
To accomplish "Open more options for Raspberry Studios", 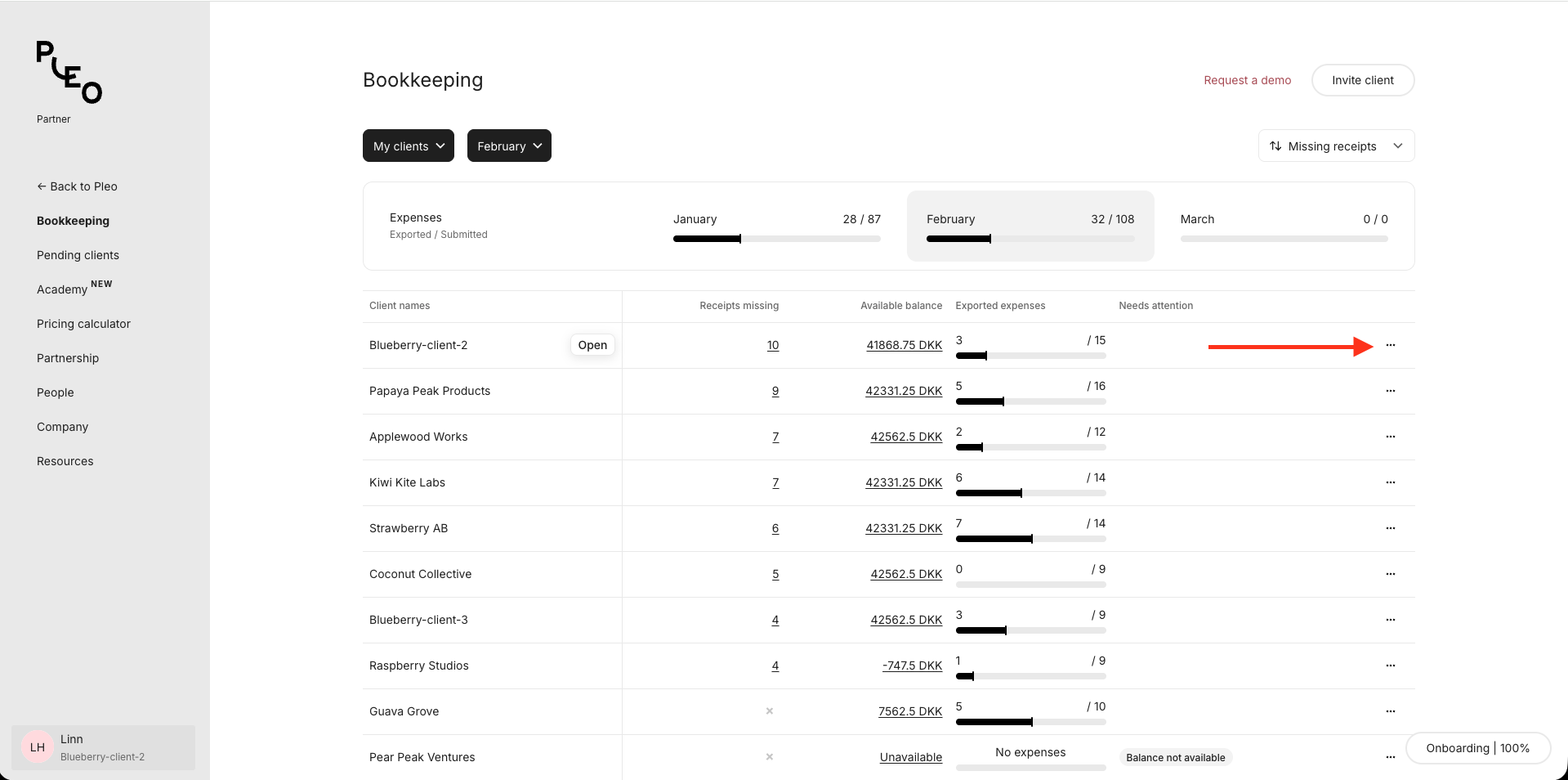I will tap(1390, 666).
